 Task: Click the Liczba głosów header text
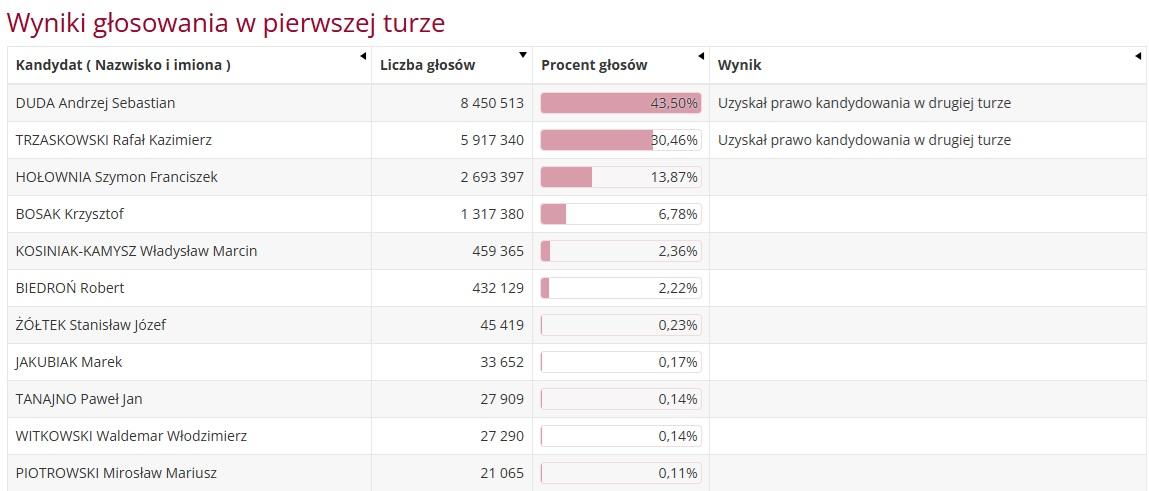tap(427, 65)
